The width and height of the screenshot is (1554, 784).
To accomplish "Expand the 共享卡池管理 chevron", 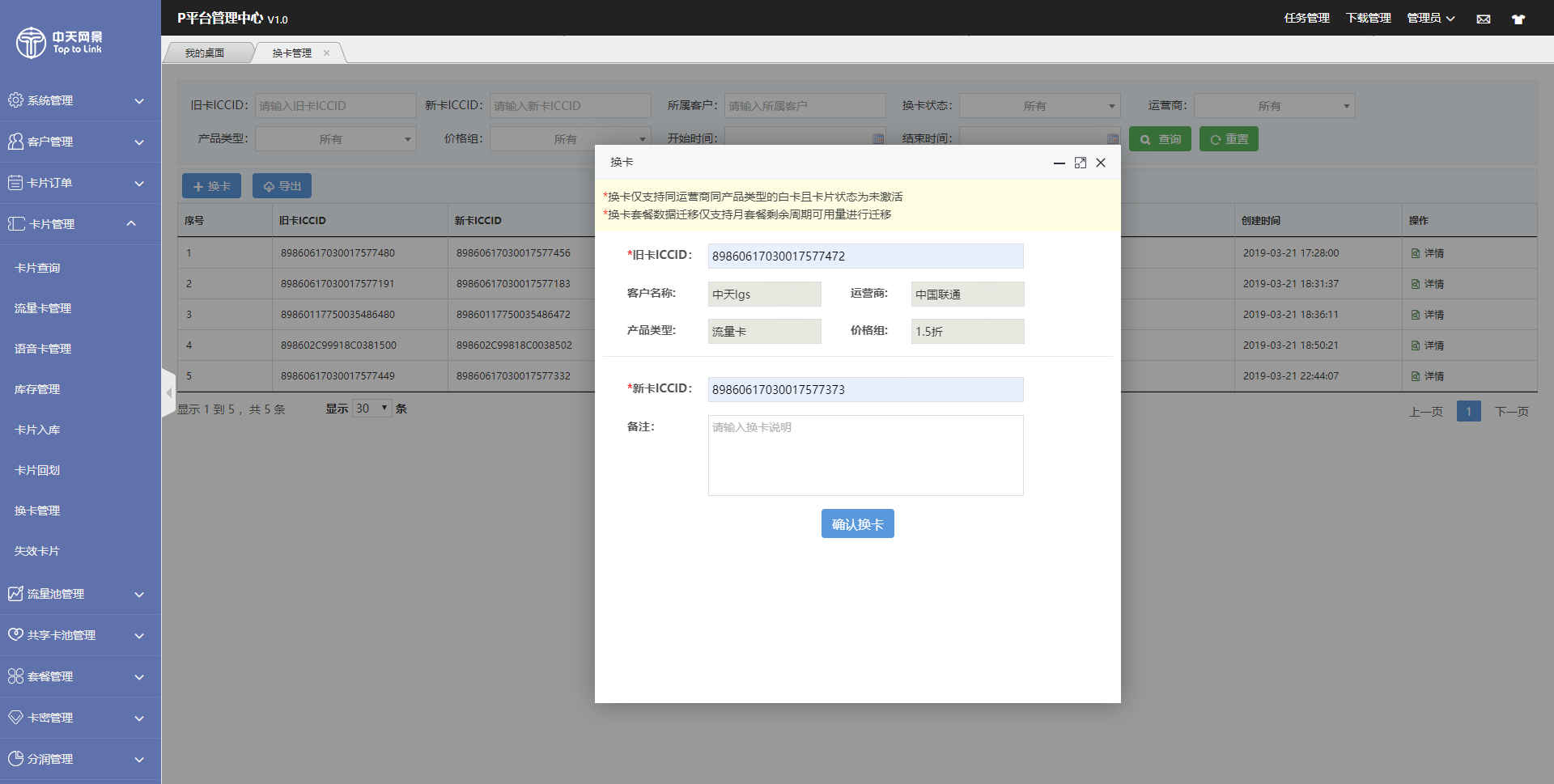I will pyautogui.click(x=139, y=636).
